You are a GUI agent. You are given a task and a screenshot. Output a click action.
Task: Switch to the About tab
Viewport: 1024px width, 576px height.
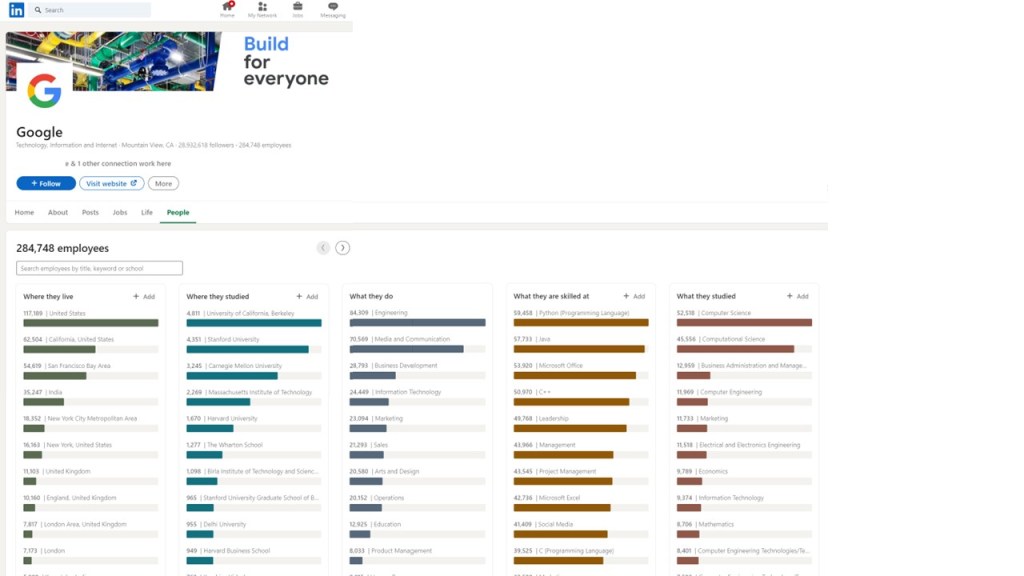pos(58,213)
